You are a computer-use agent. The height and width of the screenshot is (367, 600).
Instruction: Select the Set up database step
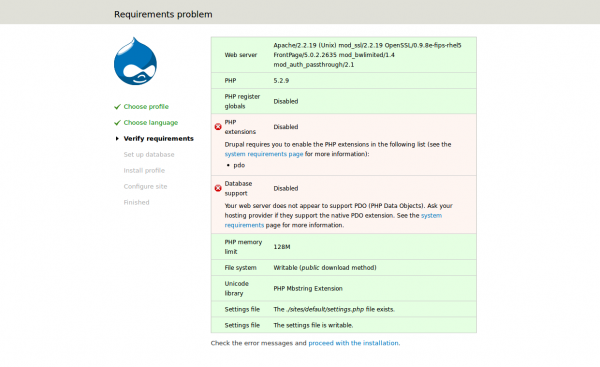click(x=149, y=155)
